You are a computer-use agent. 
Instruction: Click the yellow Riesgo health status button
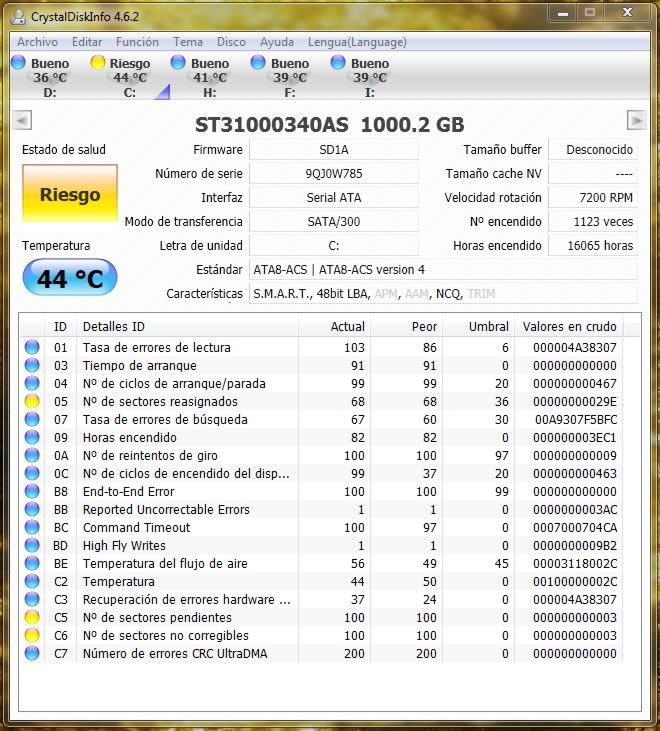(70, 193)
